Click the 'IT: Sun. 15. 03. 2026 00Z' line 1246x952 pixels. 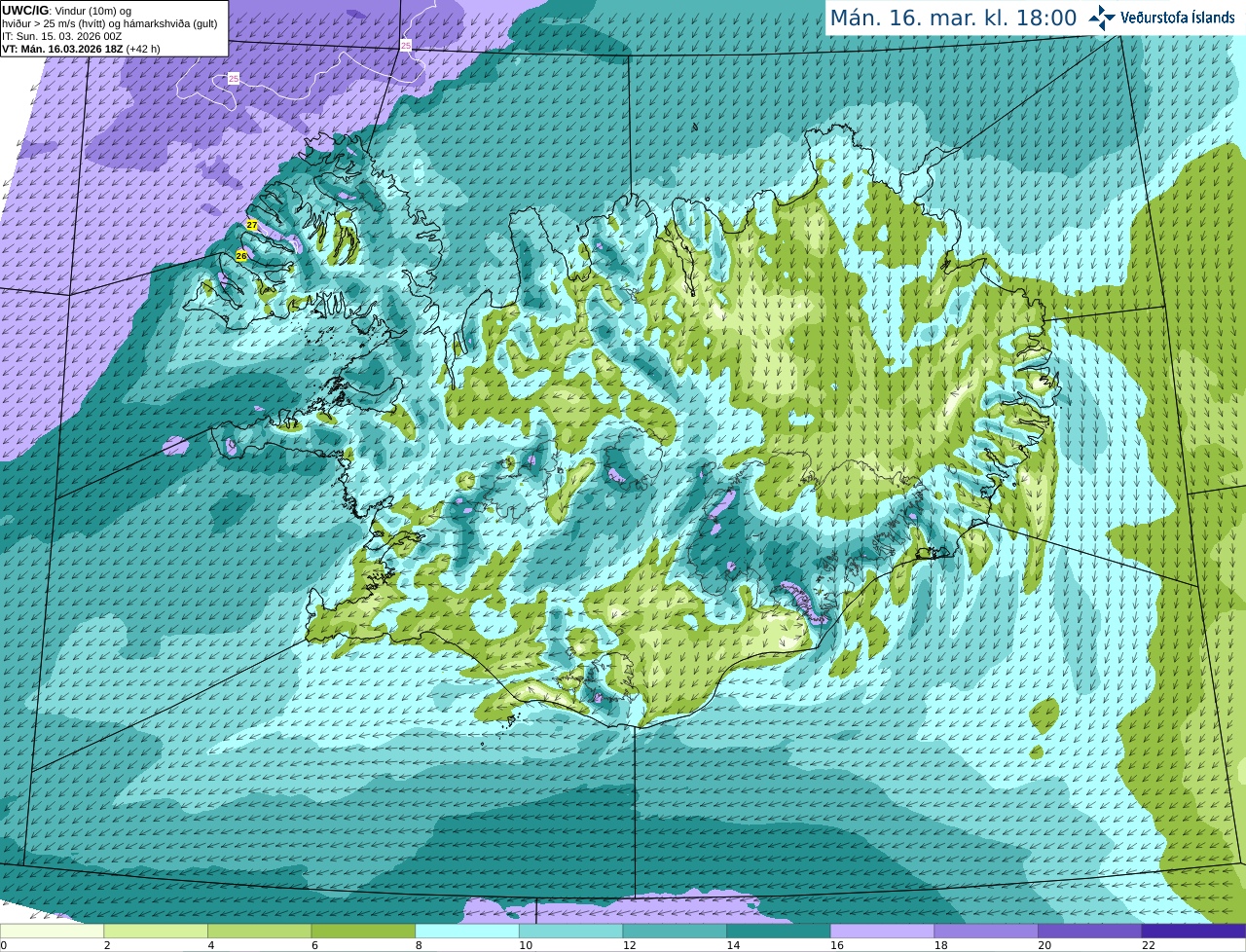(x=61, y=36)
